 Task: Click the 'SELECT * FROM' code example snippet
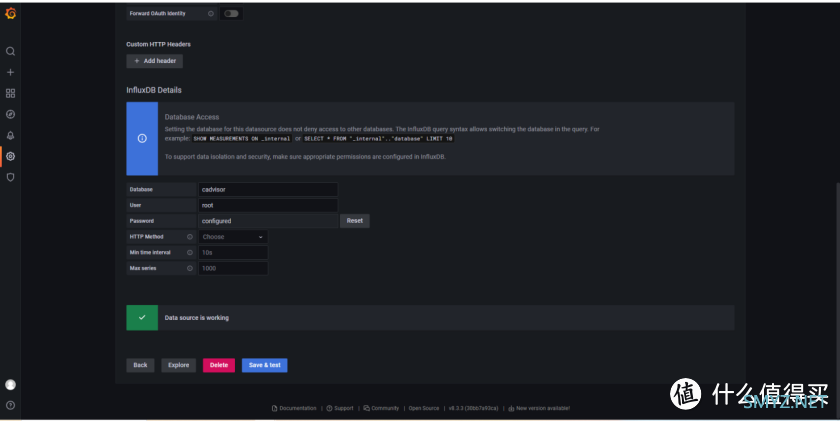point(378,139)
